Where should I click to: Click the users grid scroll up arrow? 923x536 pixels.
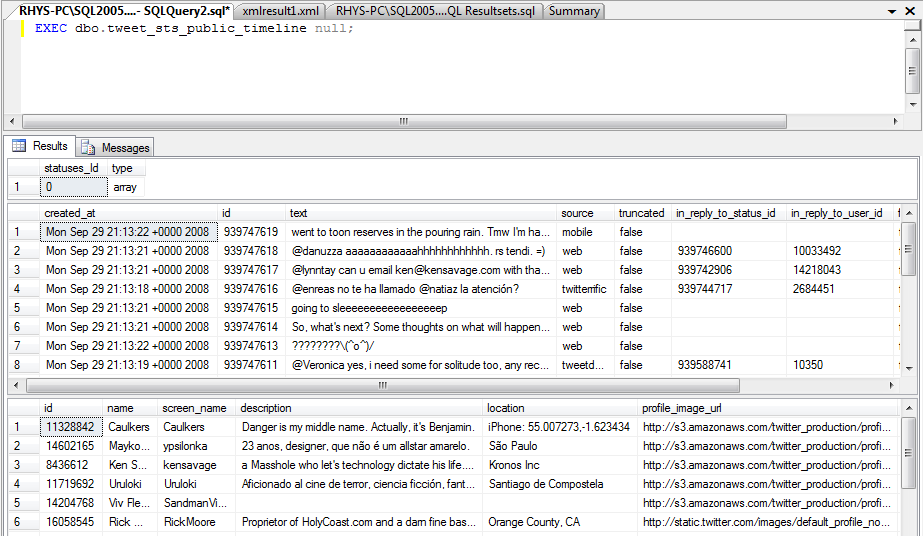909,408
